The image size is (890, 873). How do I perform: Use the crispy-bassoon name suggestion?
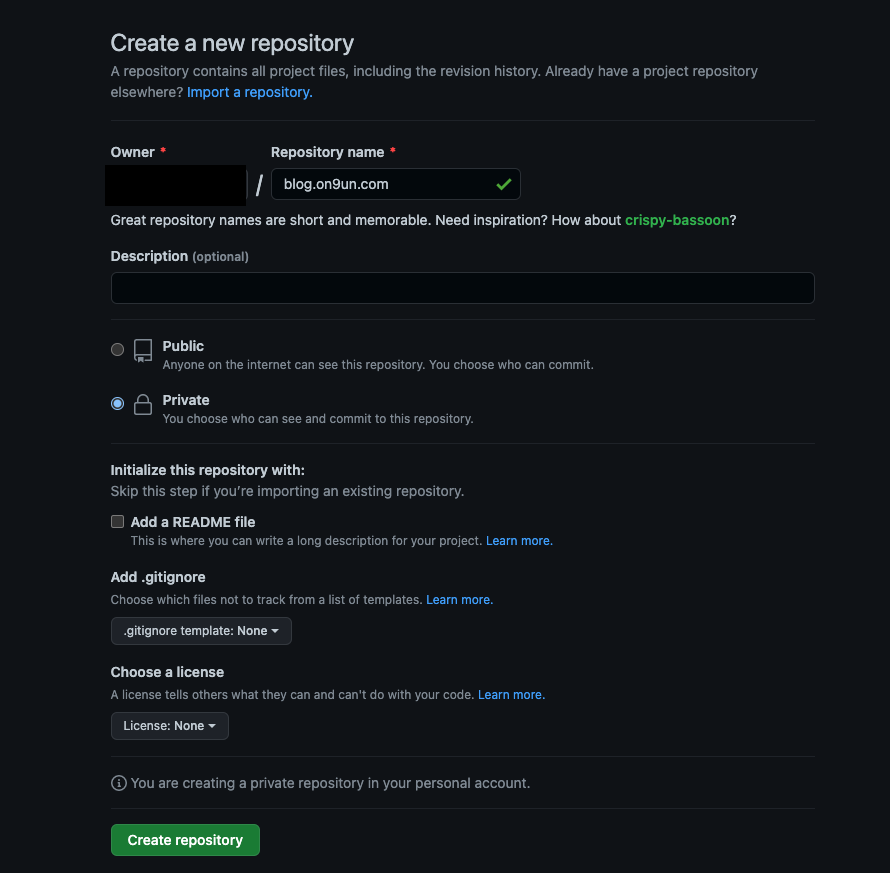(x=677, y=220)
